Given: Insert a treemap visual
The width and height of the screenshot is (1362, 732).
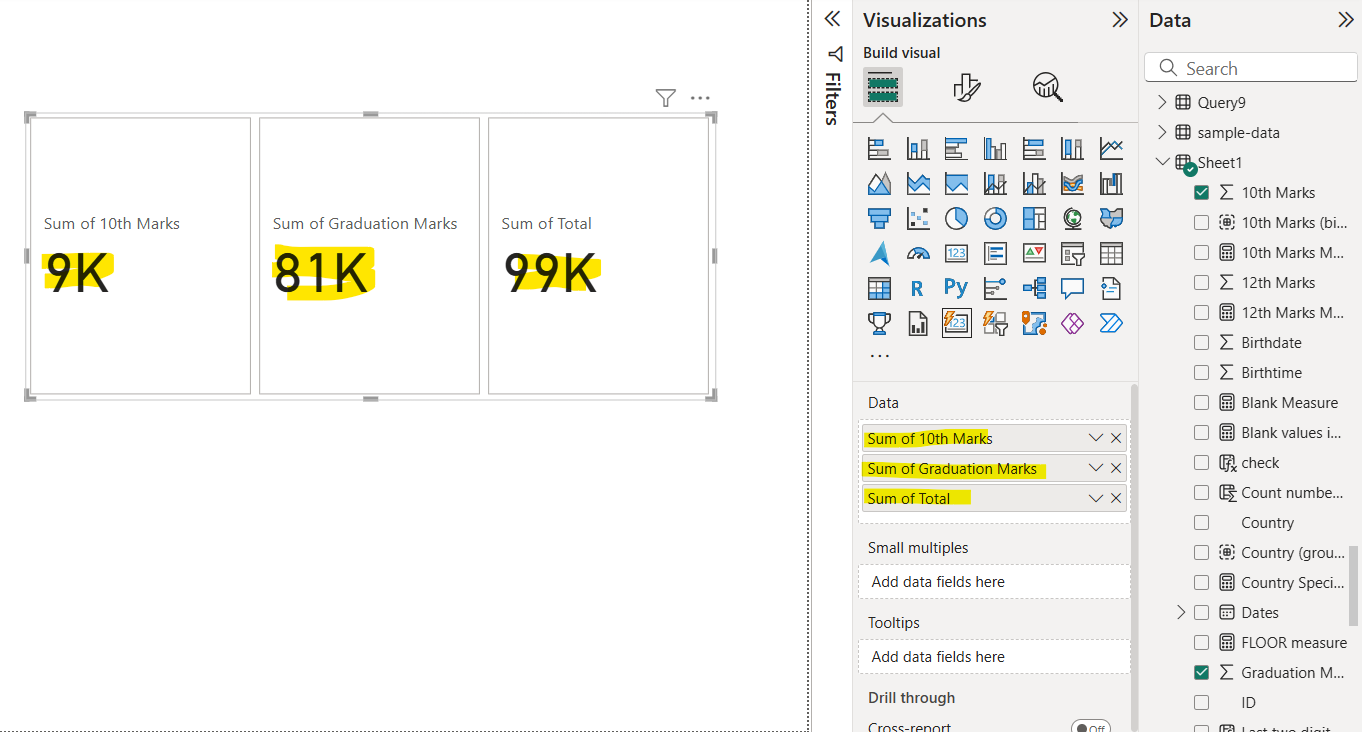Looking at the screenshot, I should pyautogui.click(x=1034, y=218).
